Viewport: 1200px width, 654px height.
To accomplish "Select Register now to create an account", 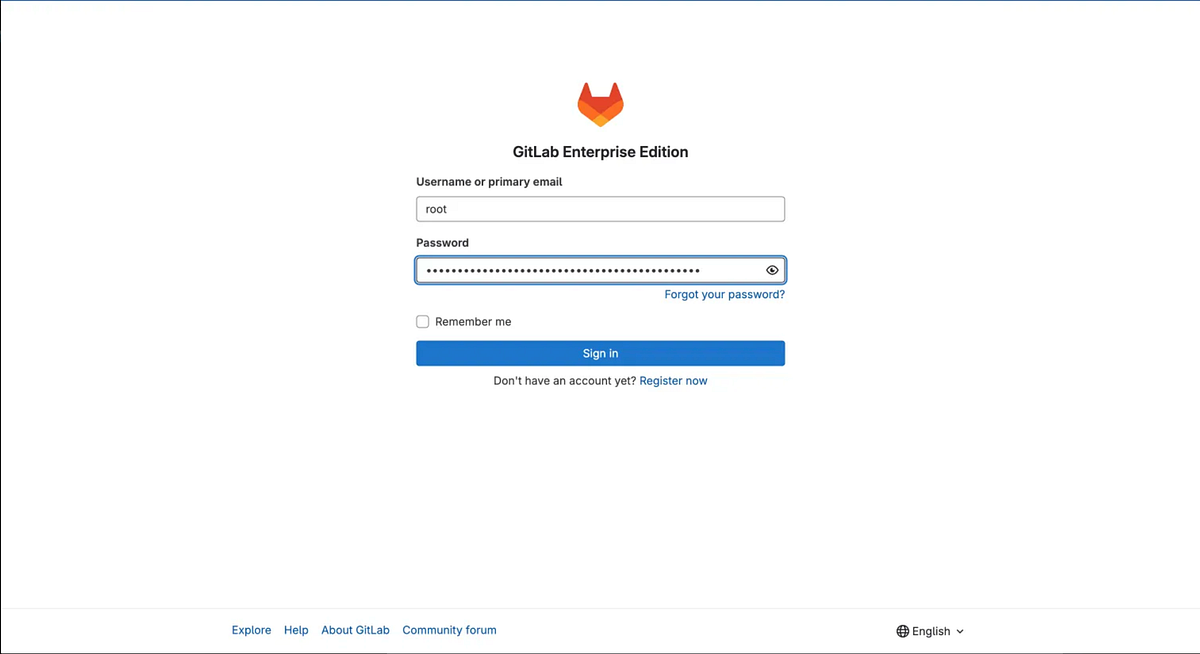I will (673, 381).
